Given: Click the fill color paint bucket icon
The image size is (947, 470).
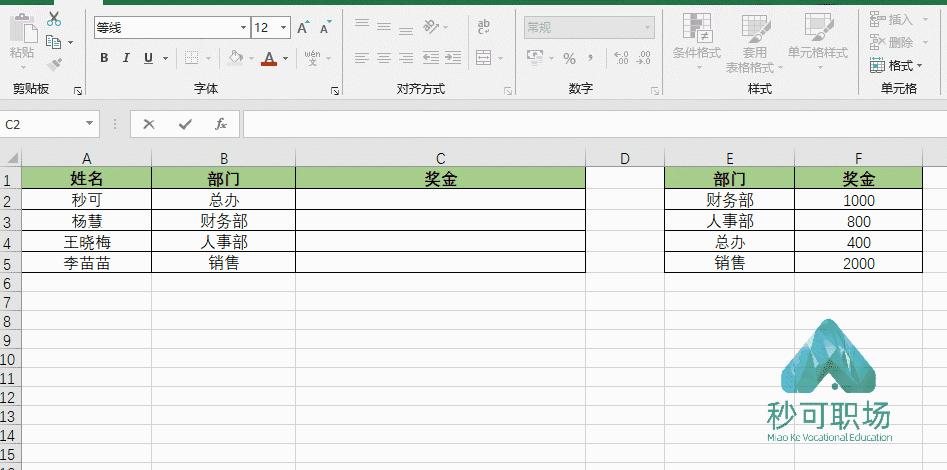Looking at the screenshot, I should 235,58.
